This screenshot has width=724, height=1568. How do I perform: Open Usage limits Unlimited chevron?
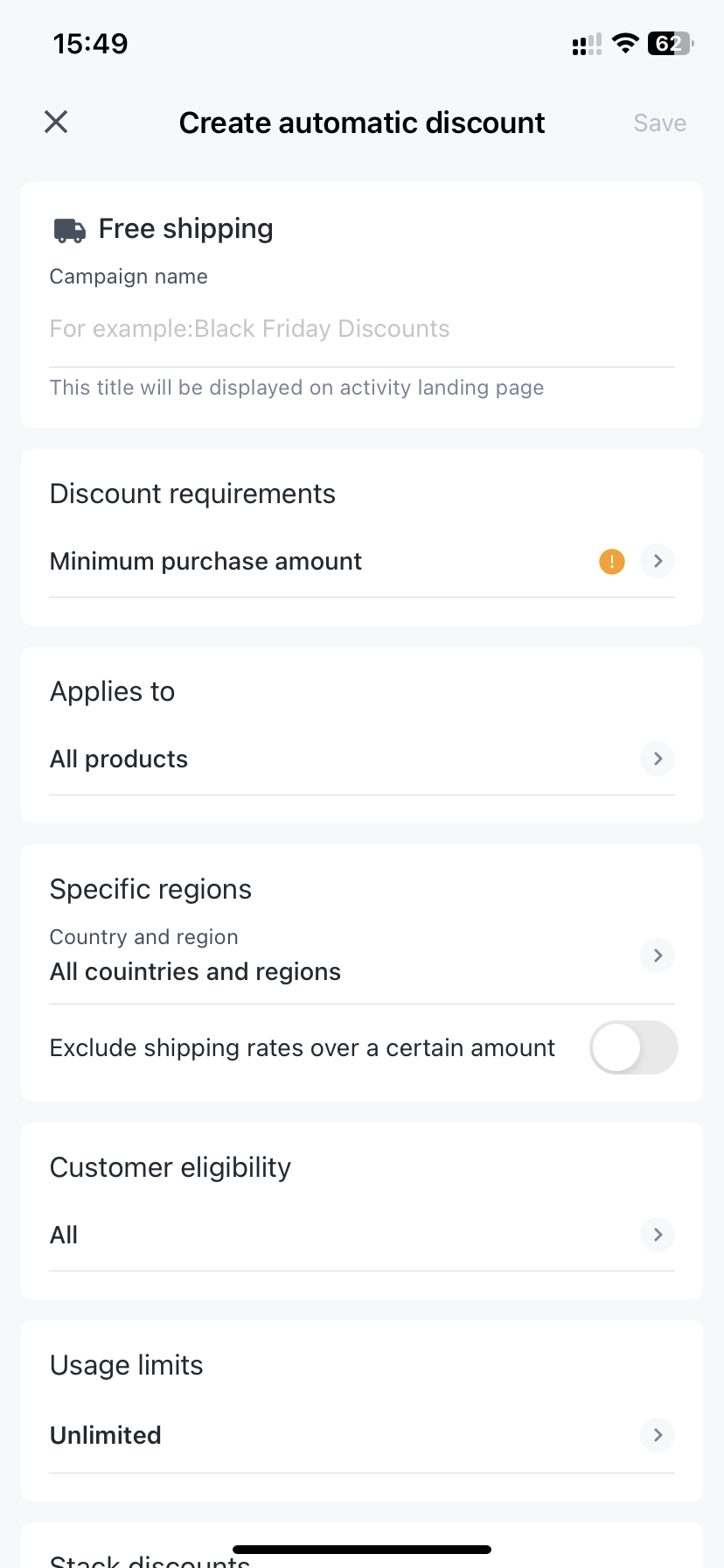pyautogui.click(x=658, y=1435)
